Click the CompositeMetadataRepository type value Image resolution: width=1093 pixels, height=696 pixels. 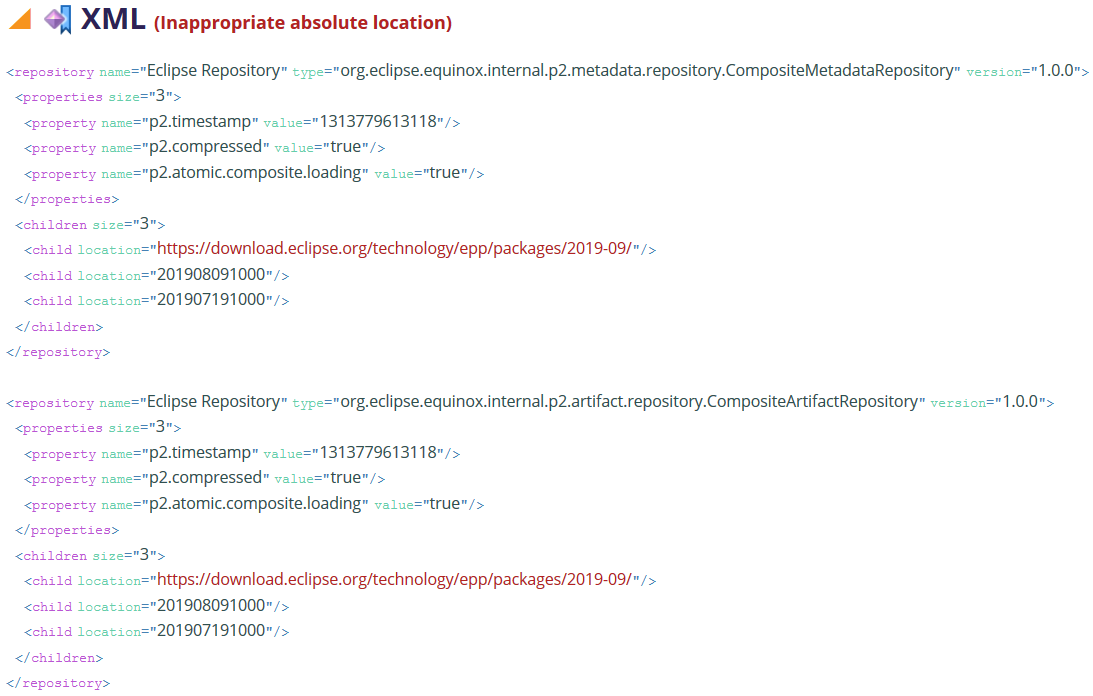coord(646,71)
